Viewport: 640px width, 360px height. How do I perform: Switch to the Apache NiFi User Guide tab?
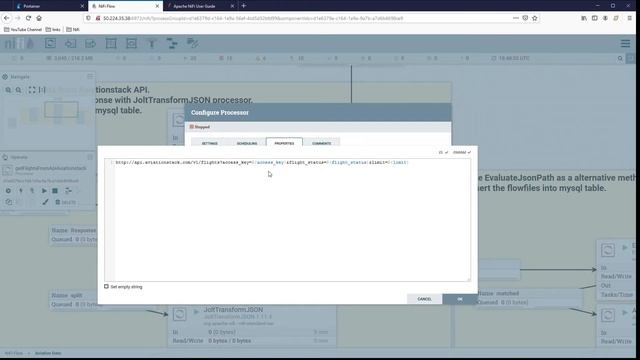[x=200, y=6]
